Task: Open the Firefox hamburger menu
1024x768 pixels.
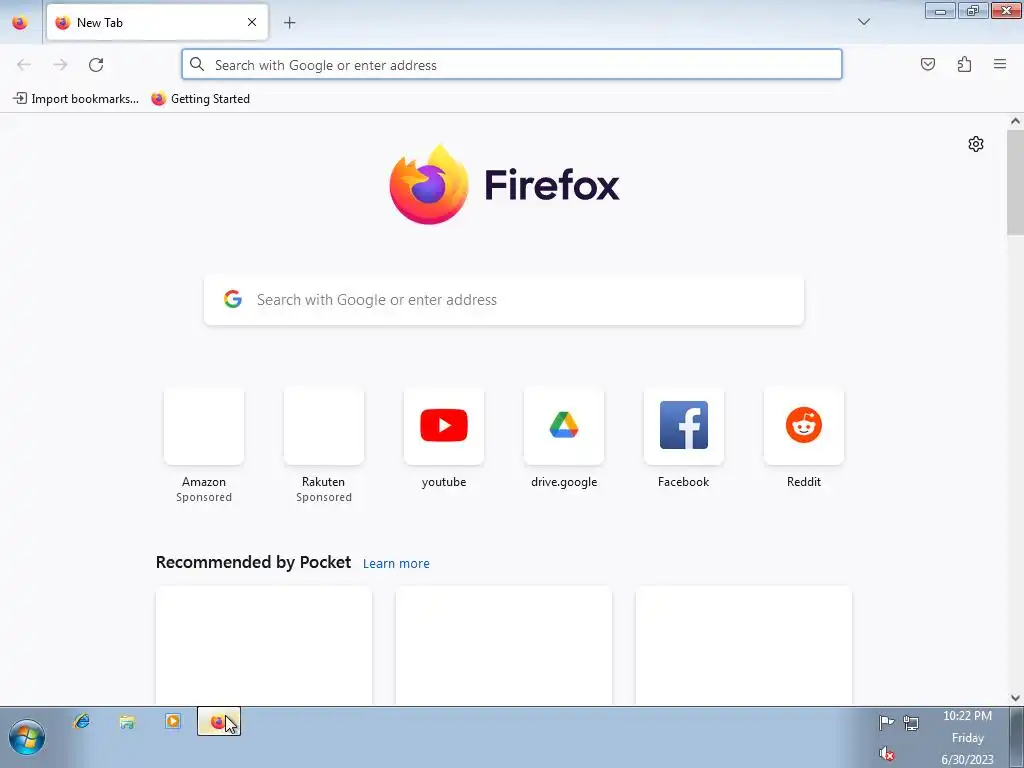Action: point(1000,64)
